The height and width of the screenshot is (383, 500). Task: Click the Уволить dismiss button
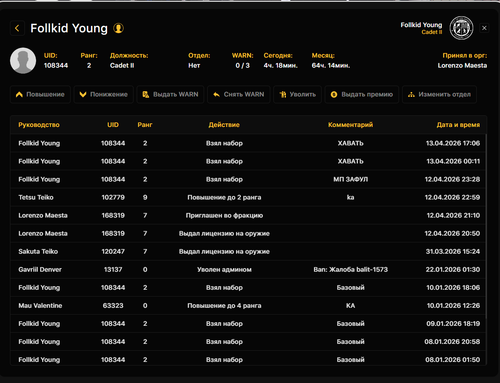(x=298, y=95)
